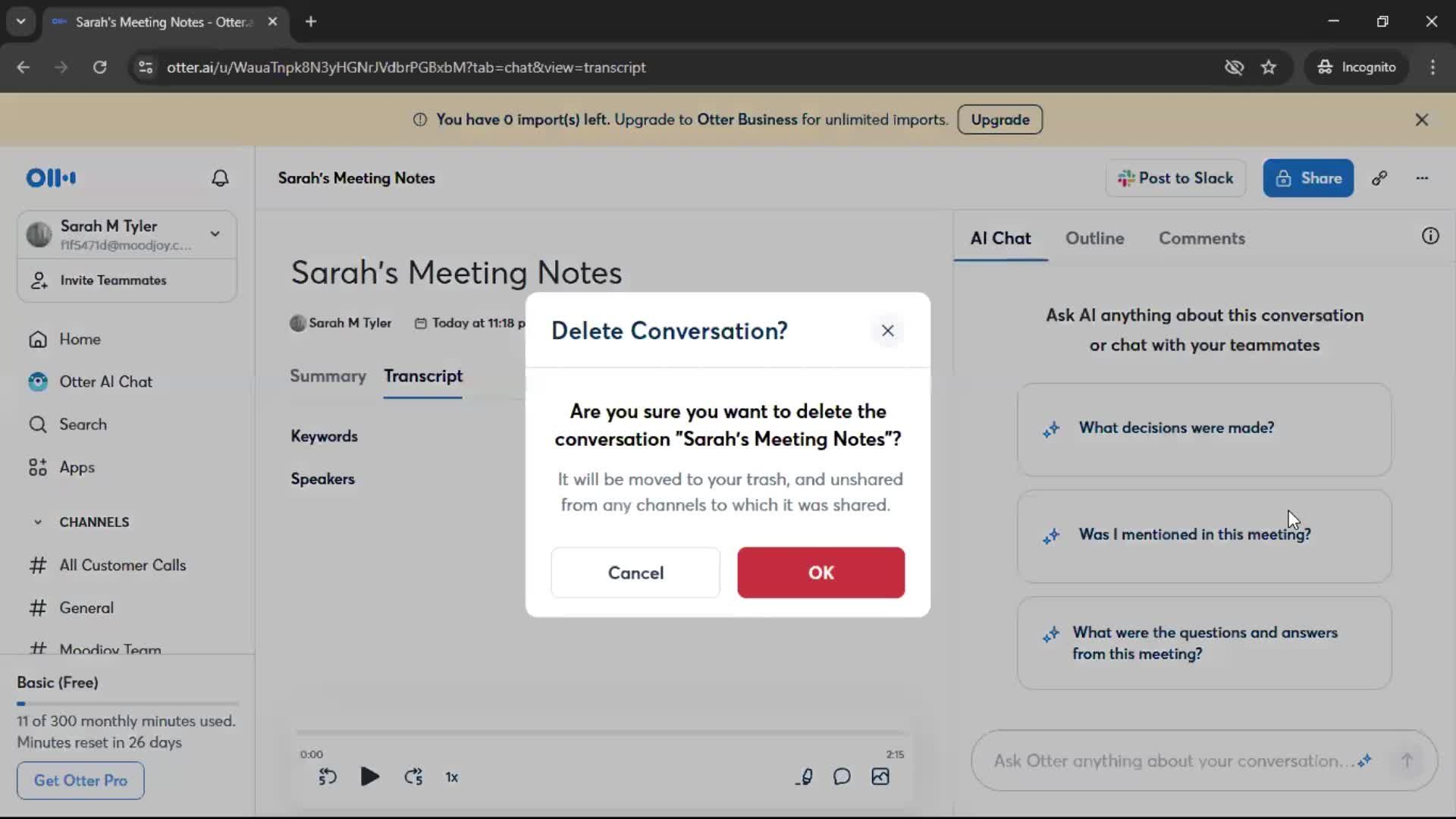Click the blue Share button
The height and width of the screenshot is (819, 1456).
point(1308,178)
